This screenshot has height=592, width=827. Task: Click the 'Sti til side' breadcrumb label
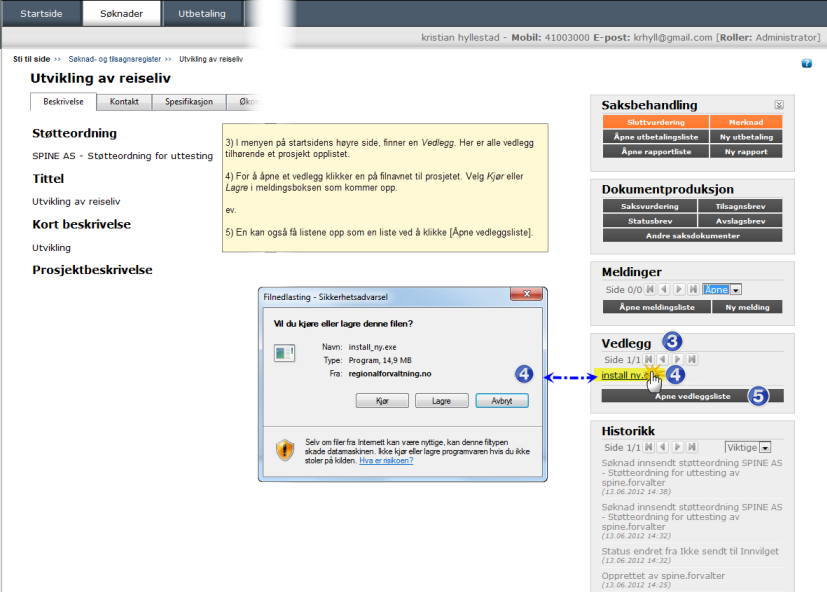(32, 59)
